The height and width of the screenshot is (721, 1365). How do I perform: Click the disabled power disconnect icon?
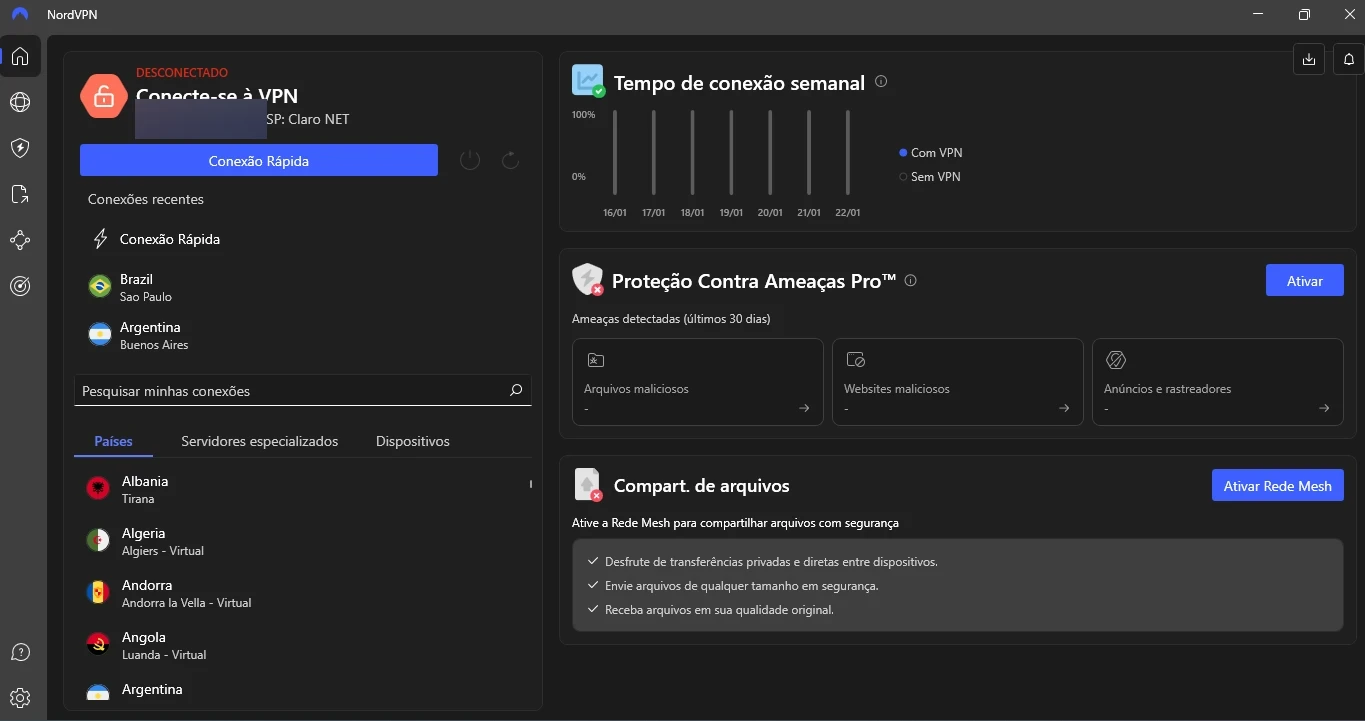pyautogui.click(x=470, y=160)
